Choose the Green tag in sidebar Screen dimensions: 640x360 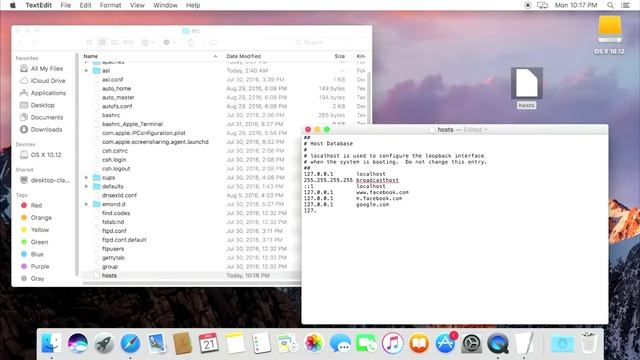tap(35, 242)
